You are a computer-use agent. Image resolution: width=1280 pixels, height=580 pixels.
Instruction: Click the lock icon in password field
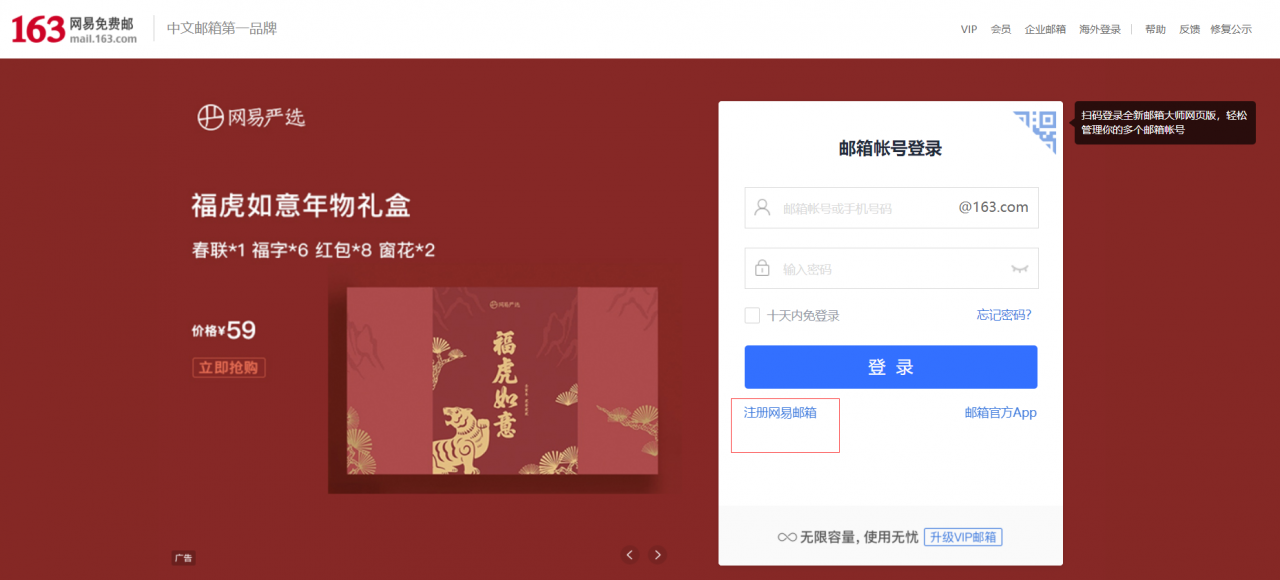click(x=762, y=269)
